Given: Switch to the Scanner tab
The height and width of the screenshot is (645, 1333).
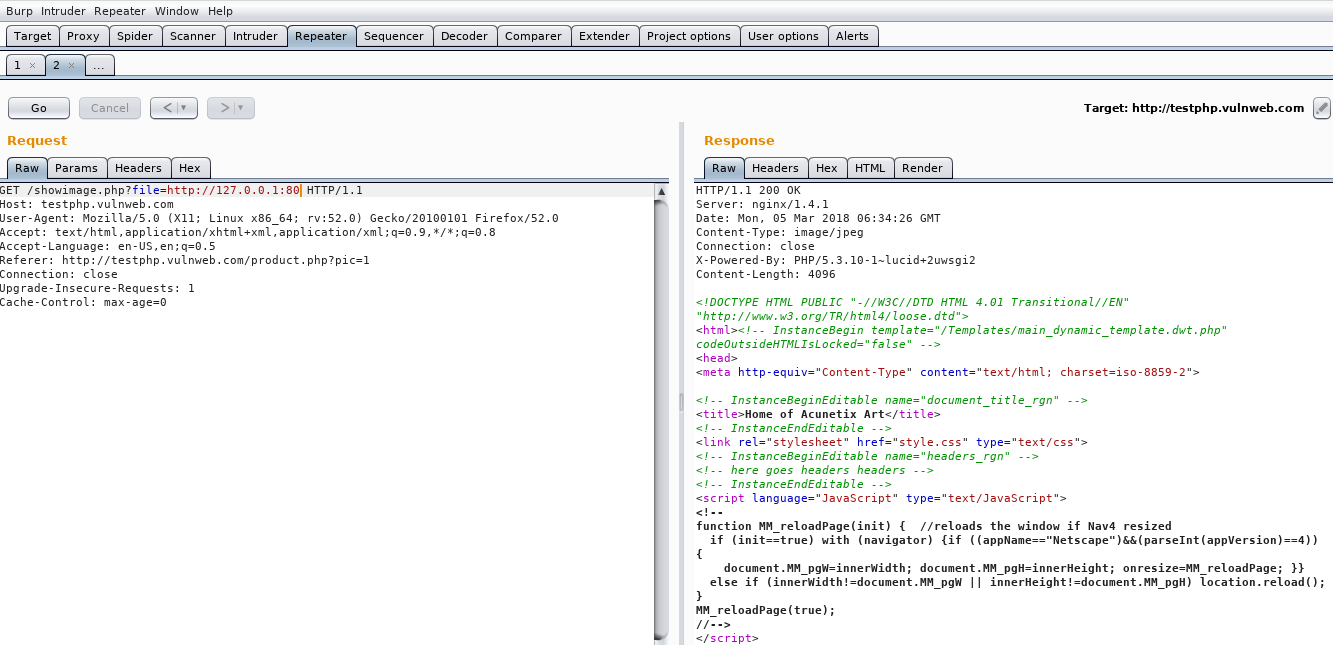Looking at the screenshot, I should point(193,36).
